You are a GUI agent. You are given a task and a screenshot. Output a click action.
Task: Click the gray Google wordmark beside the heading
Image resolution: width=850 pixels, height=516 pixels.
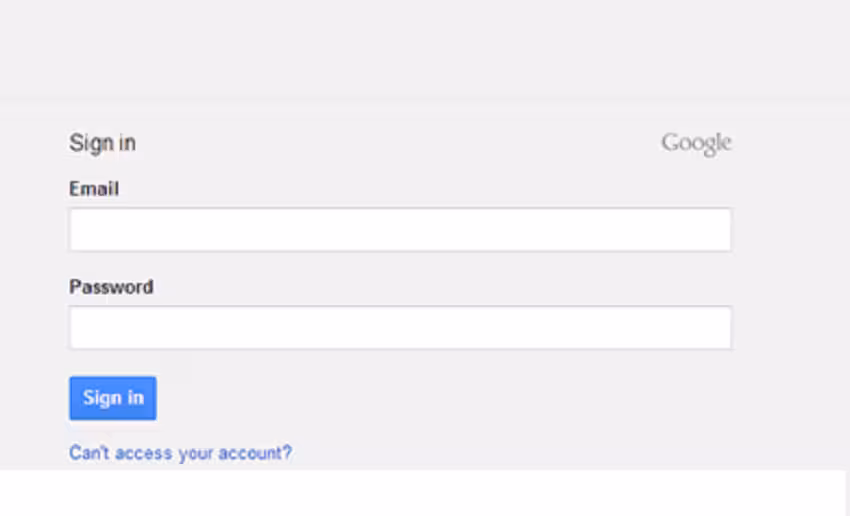click(696, 143)
